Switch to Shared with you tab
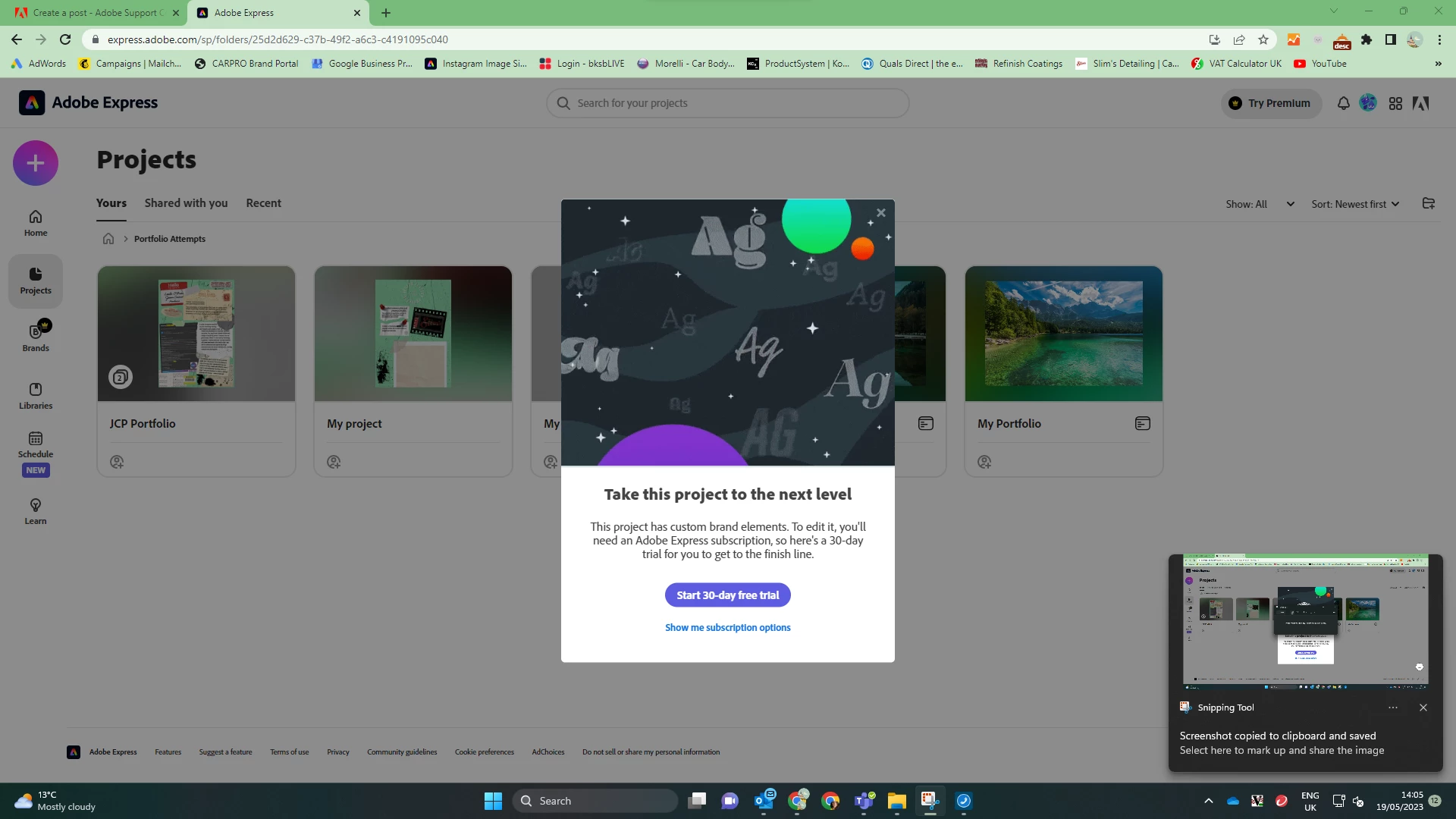This screenshot has width=1456, height=819. 186,203
